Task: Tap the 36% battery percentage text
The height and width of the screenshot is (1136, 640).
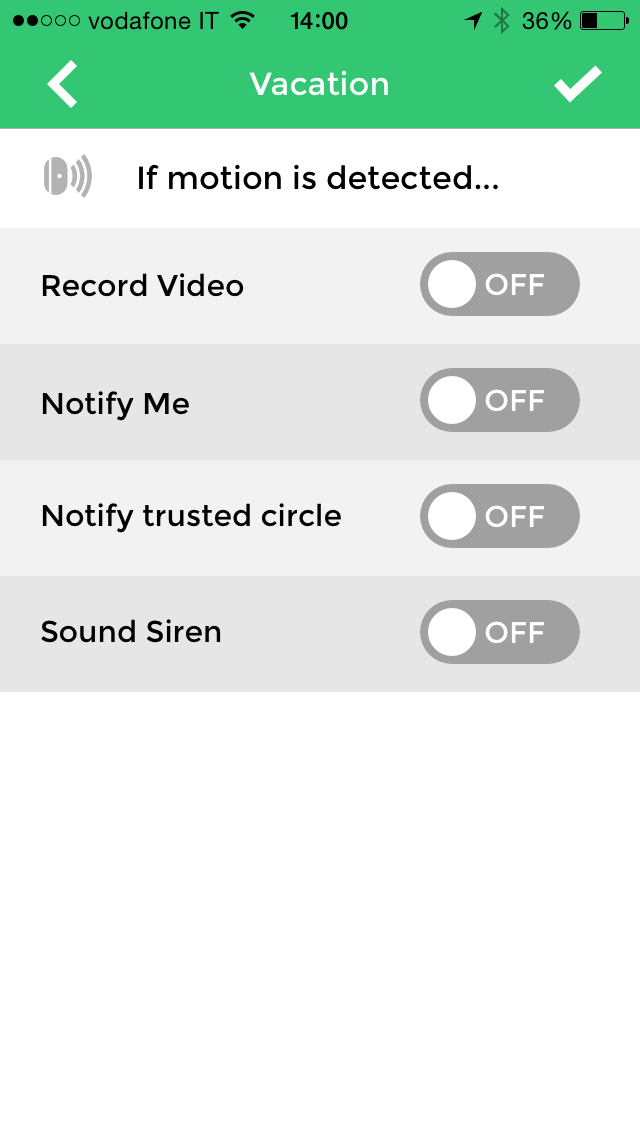Action: point(546,21)
